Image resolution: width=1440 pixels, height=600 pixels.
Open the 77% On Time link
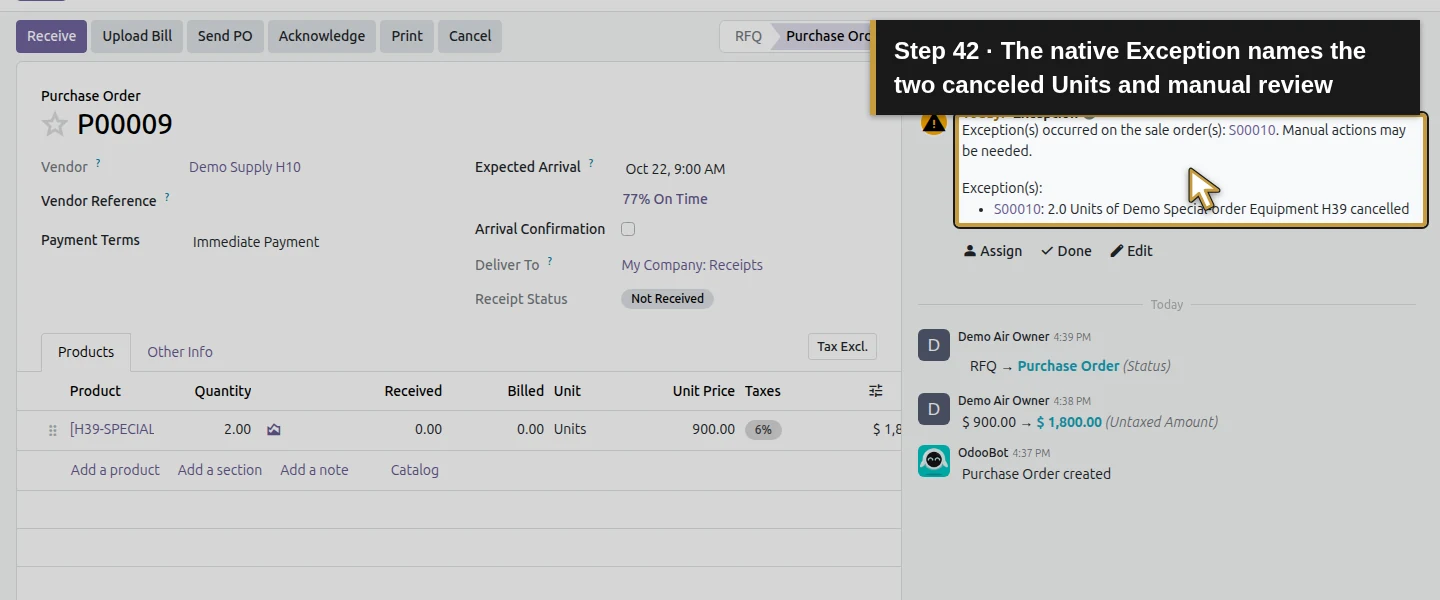click(665, 199)
